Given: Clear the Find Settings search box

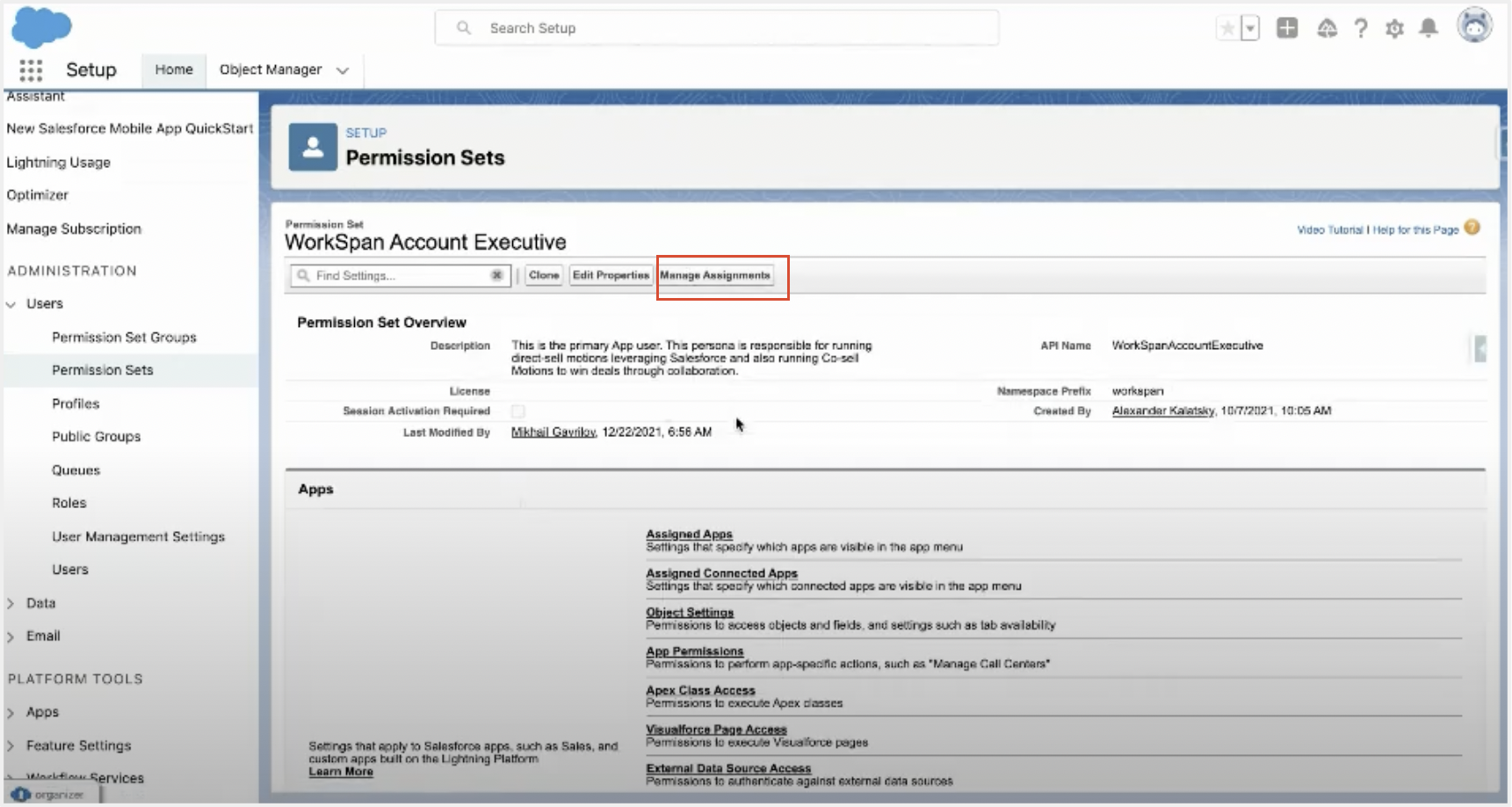Looking at the screenshot, I should click(x=496, y=275).
